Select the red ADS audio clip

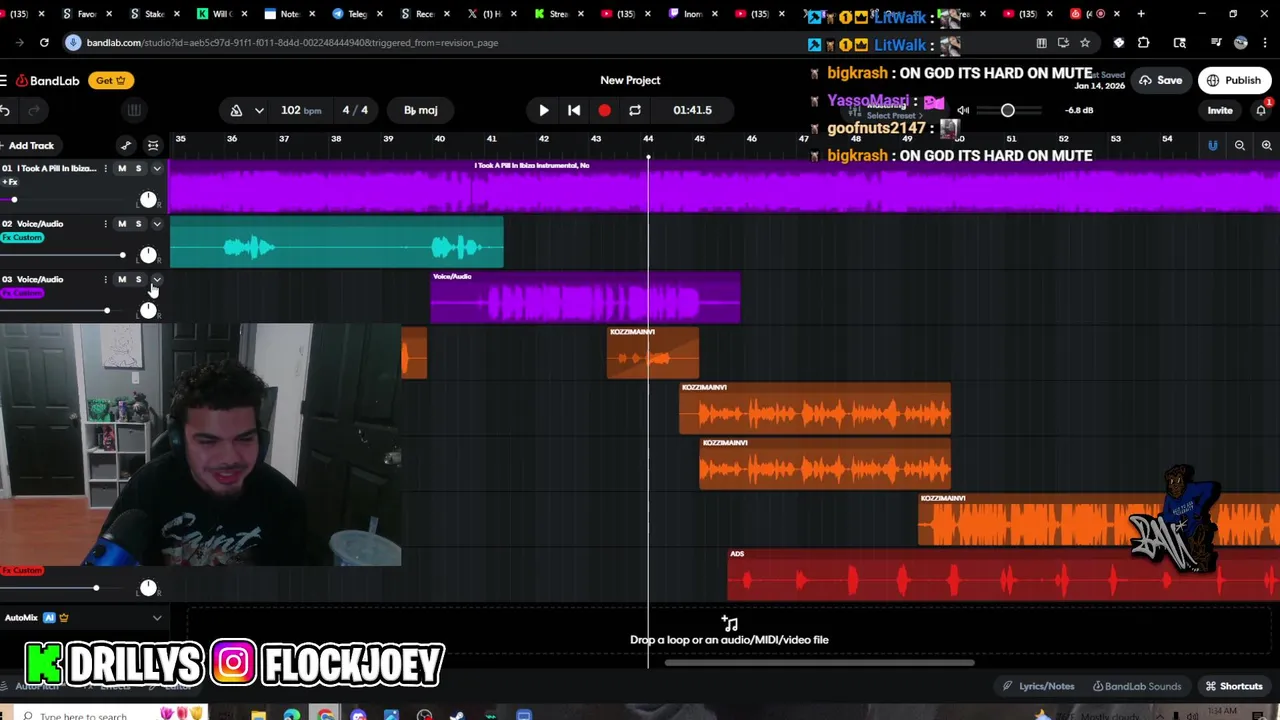(x=1003, y=576)
